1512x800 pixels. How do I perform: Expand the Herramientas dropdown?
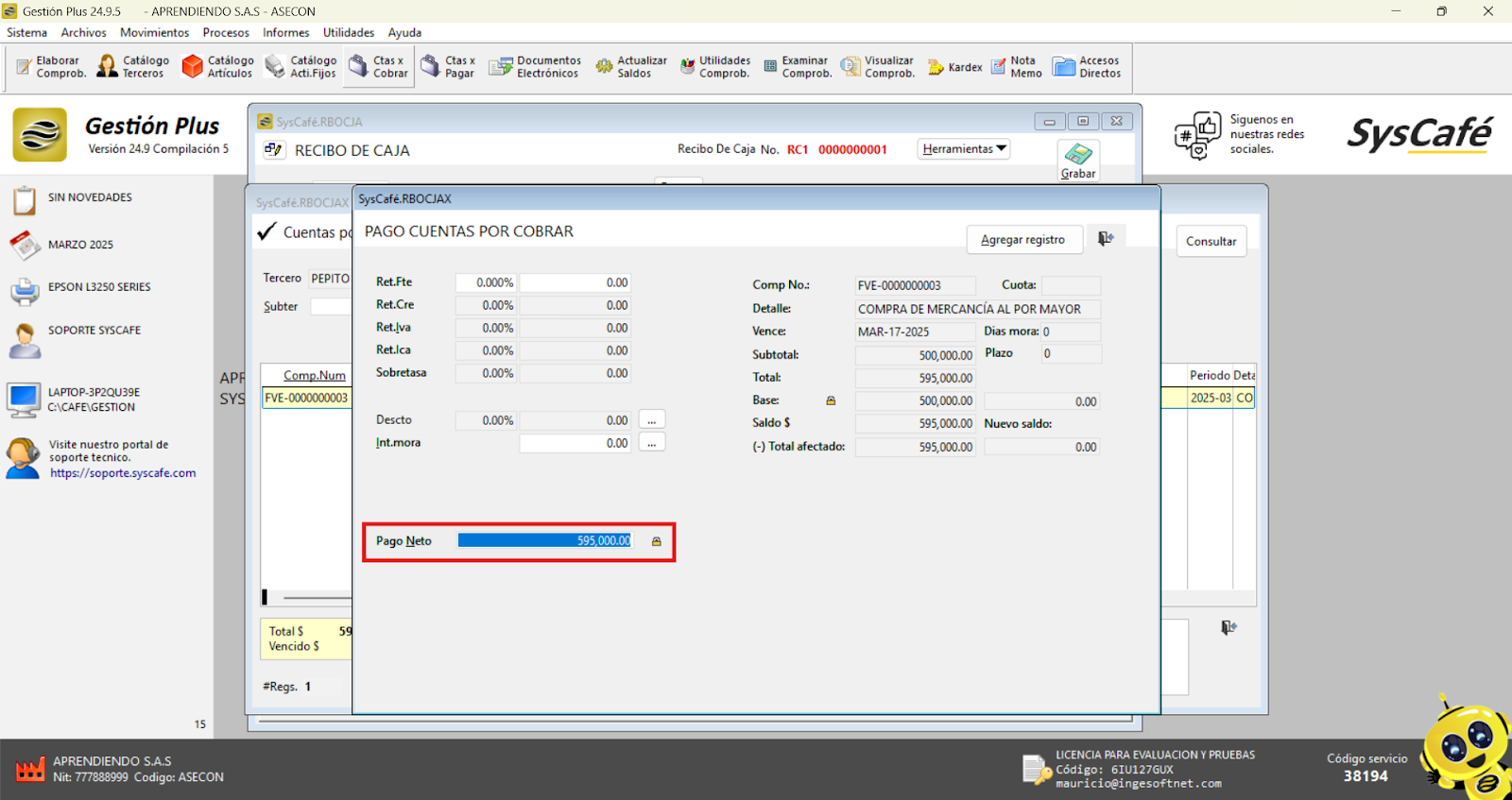point(964,149)
